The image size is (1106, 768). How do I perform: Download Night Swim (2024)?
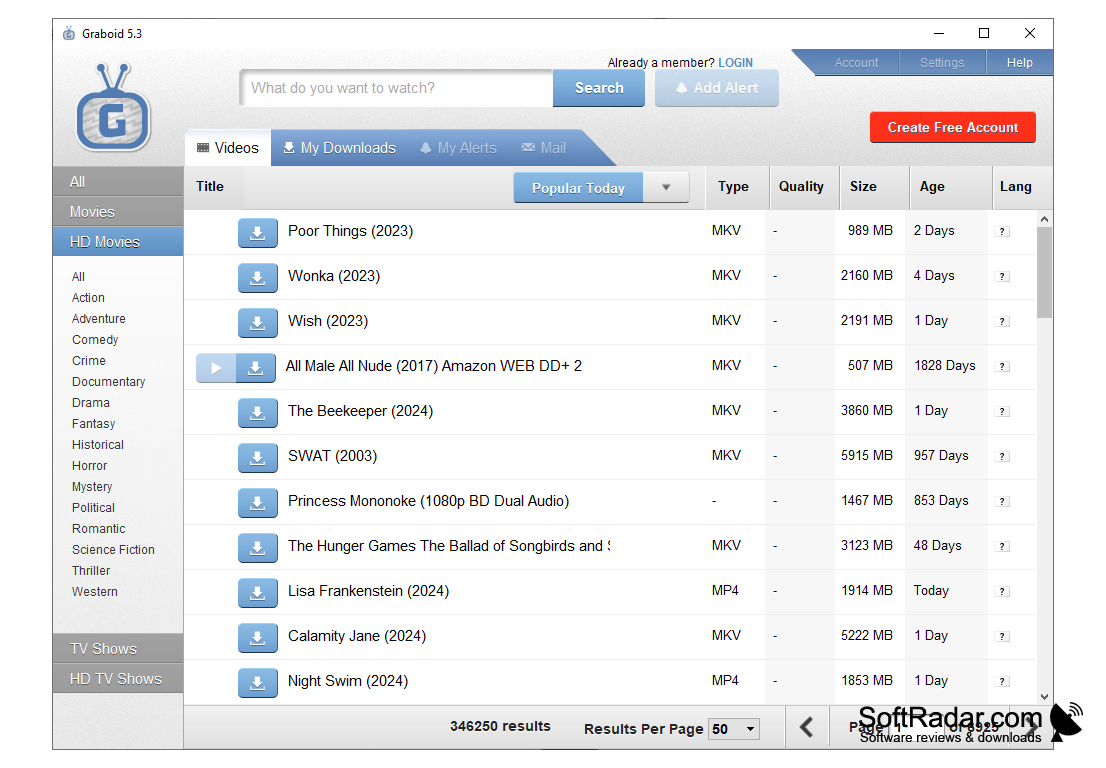click(258, 682)
